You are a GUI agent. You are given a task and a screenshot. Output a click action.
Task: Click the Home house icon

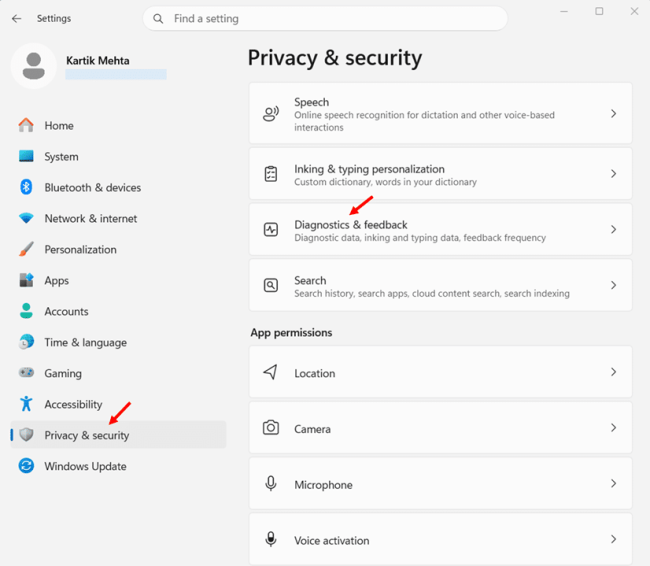coord(26,125)
